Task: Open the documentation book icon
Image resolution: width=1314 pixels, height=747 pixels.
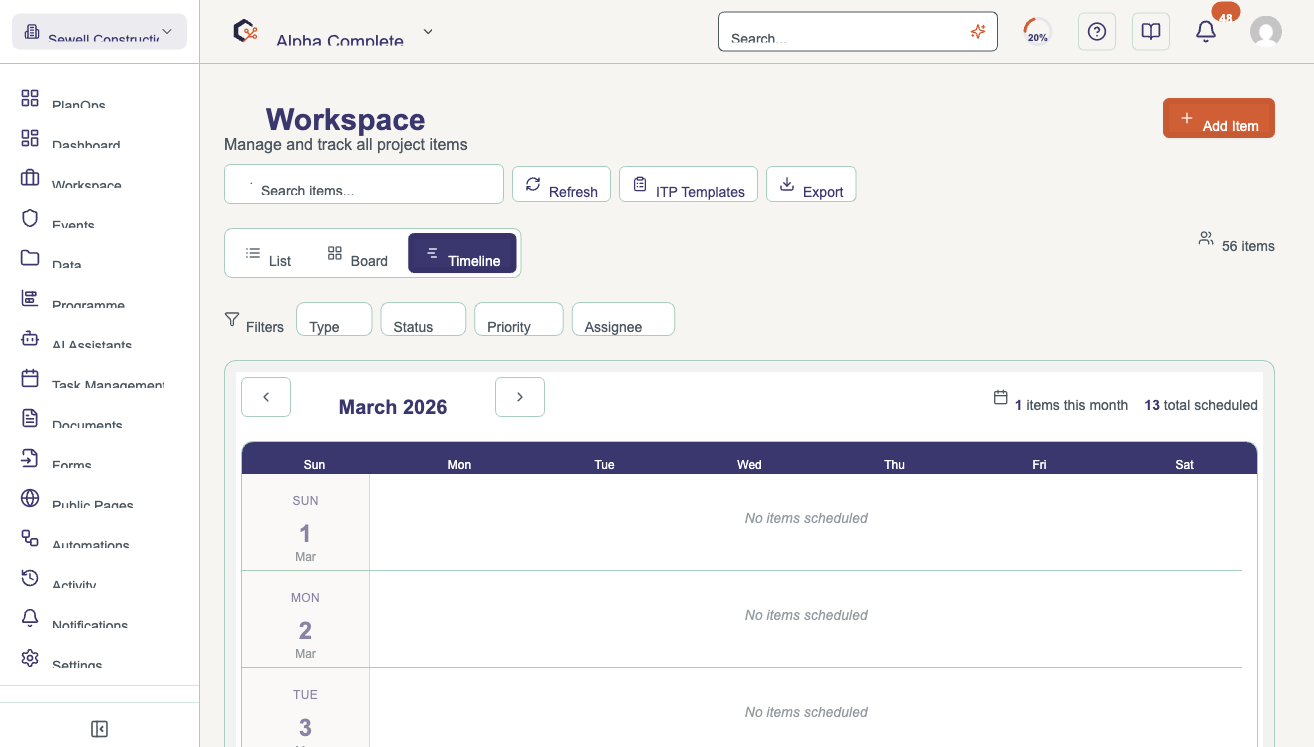Action: [1151, 32]
